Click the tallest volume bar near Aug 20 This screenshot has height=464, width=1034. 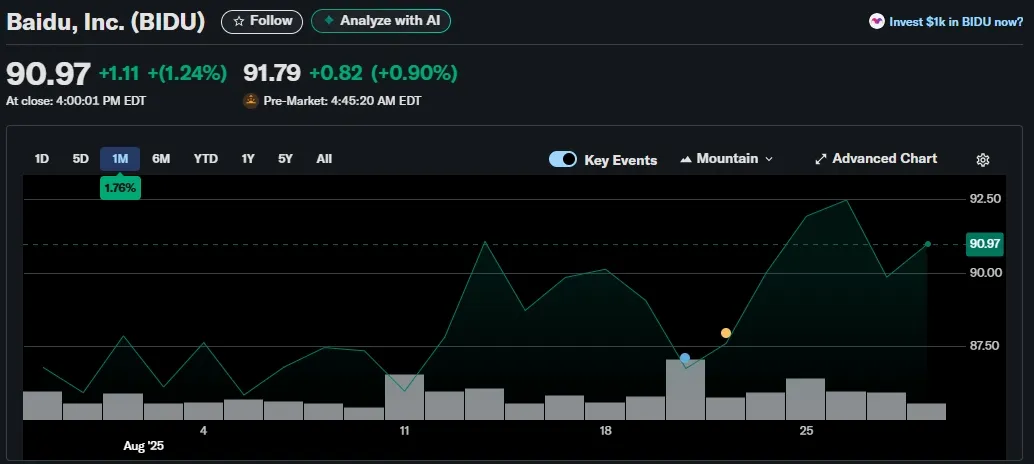point(685,390)
